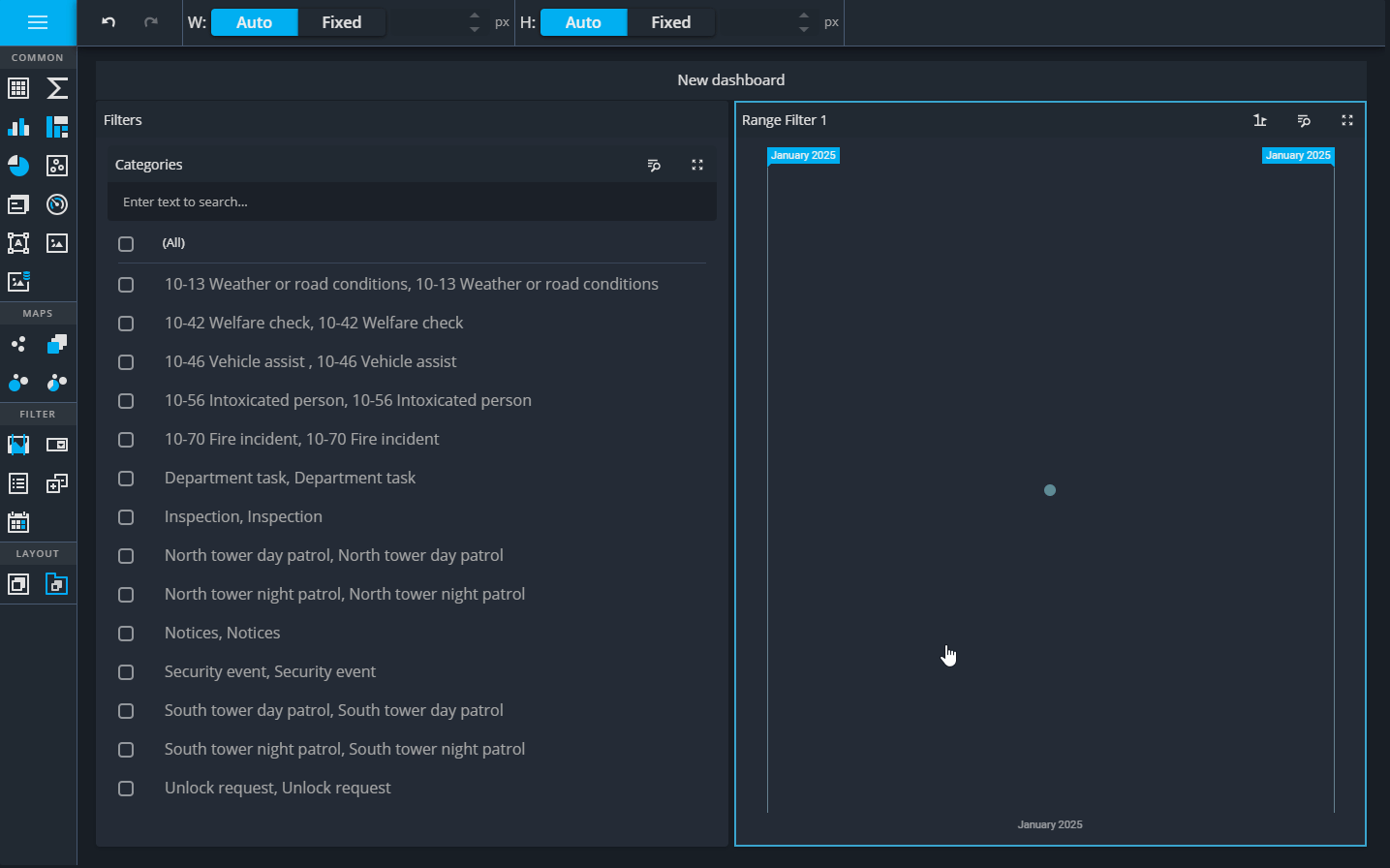Add a Choropleth Map item
The image size is (1390, 868).
[57, 344]
